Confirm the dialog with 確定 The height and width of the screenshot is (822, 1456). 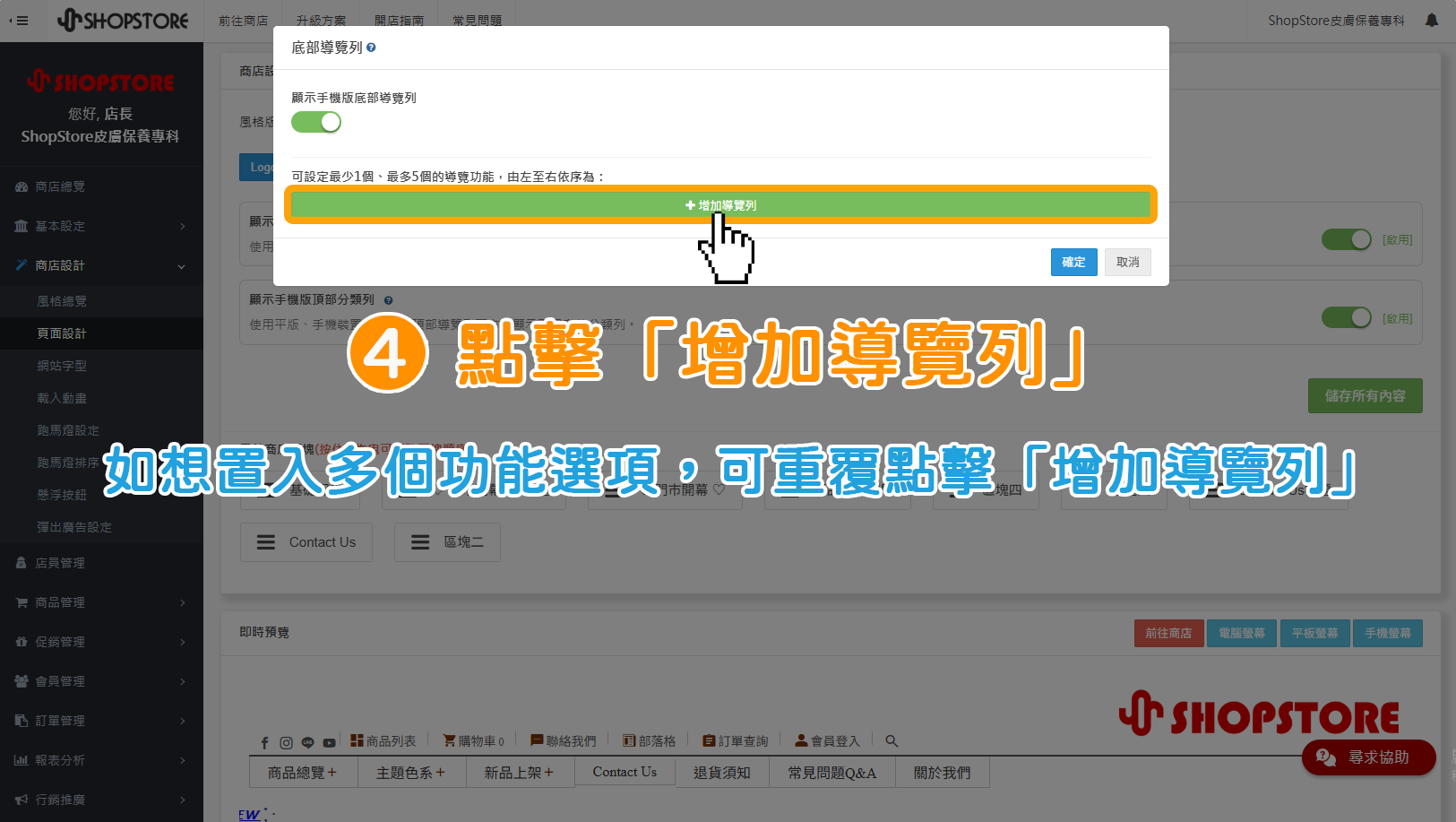click(x=1073, y=262)
